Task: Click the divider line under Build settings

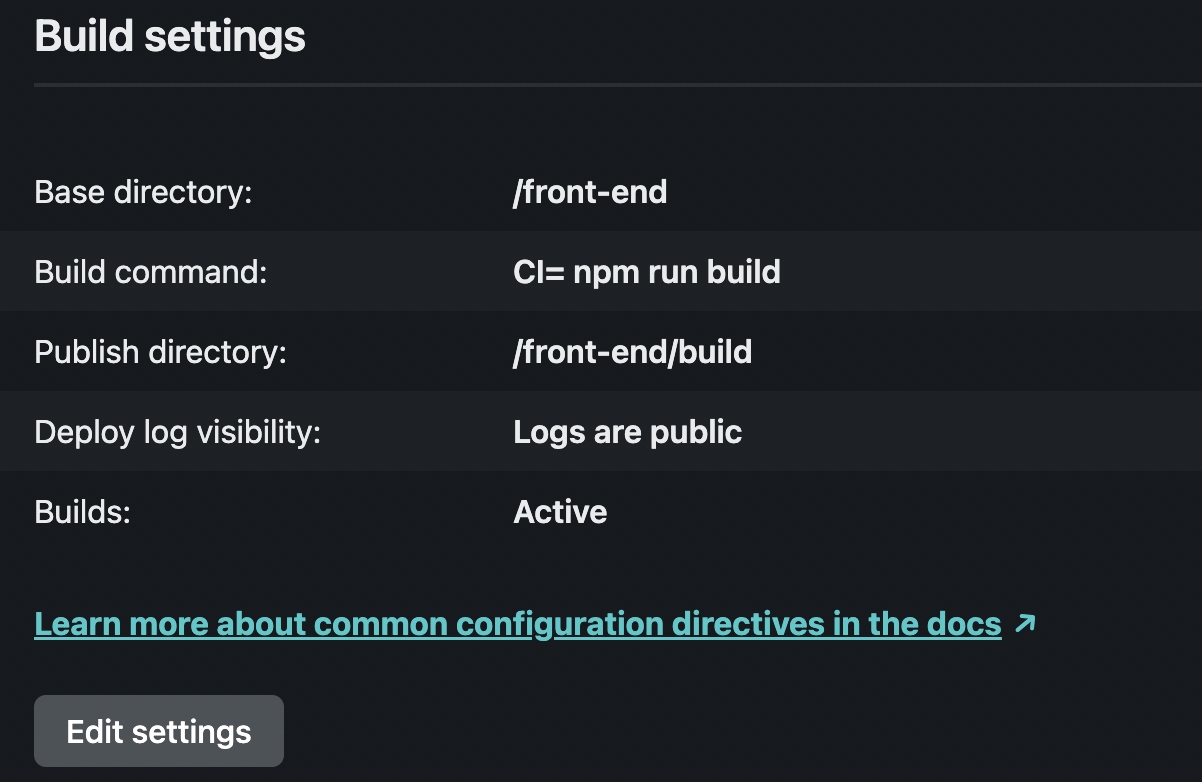Action: (x=600, y=85)
